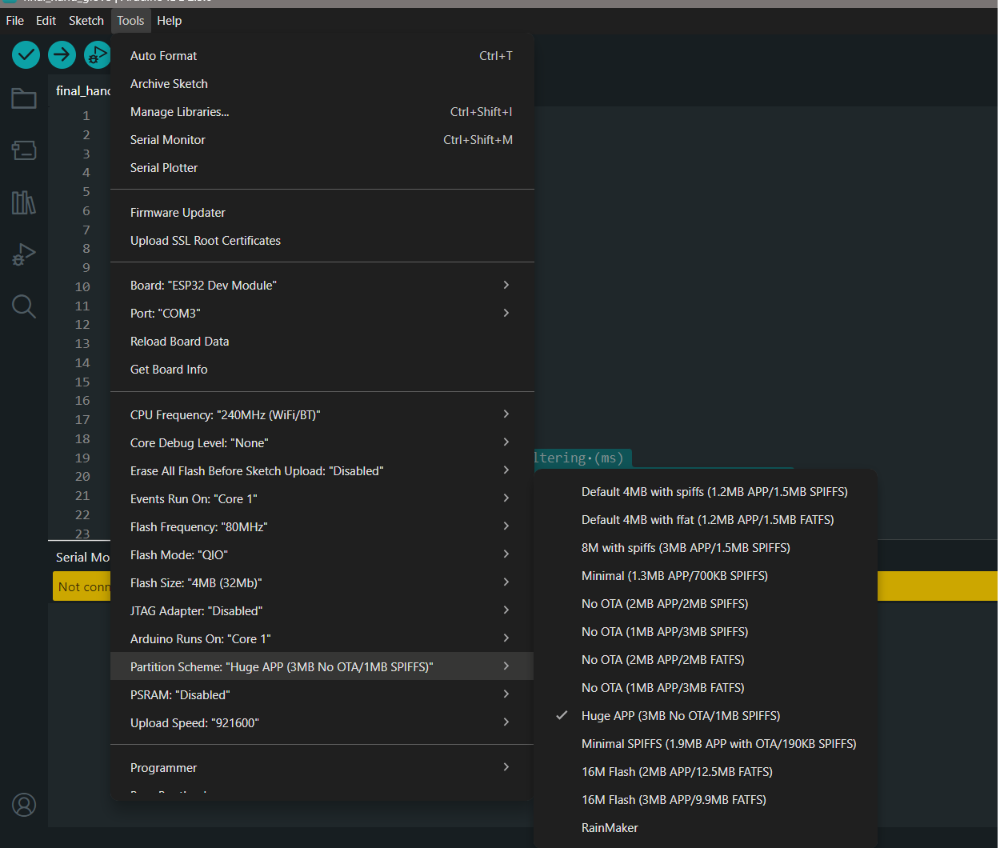
Task: Select the final_hand sketch tab
Action: 82,91
